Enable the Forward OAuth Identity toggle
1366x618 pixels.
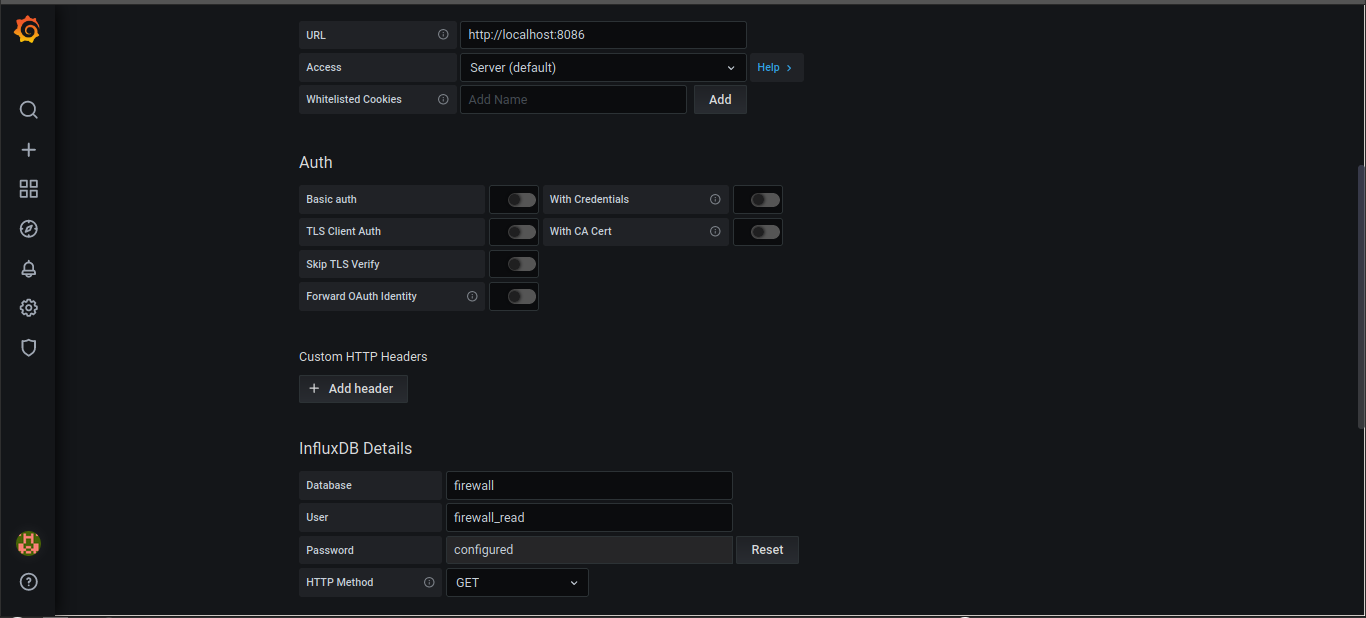click(521, 296)
